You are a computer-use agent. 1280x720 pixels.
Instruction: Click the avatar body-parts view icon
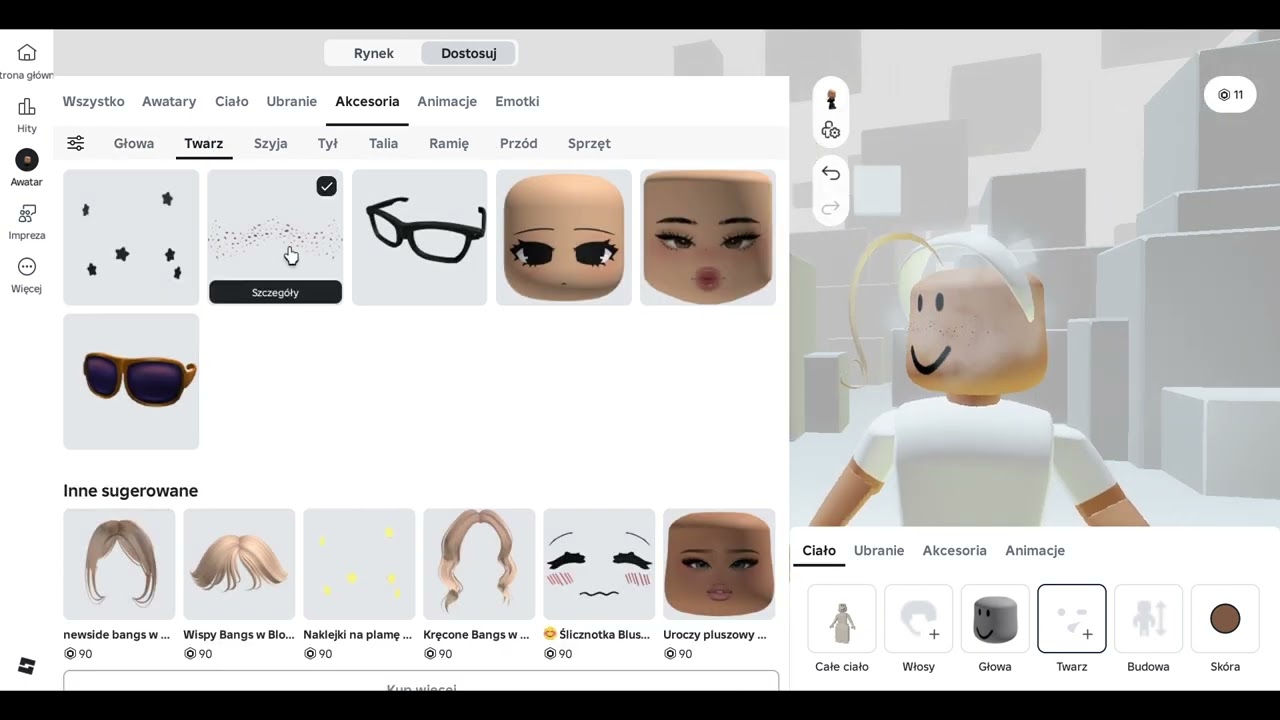831,131
